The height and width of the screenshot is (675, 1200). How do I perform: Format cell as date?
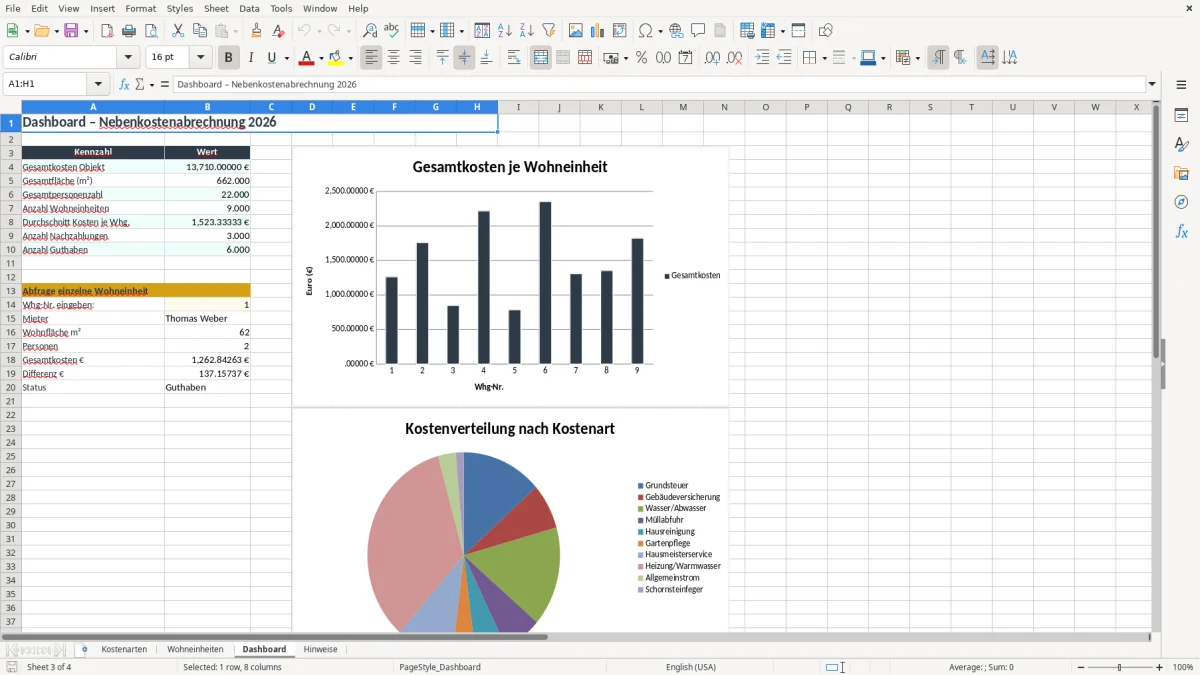point(686,58)
